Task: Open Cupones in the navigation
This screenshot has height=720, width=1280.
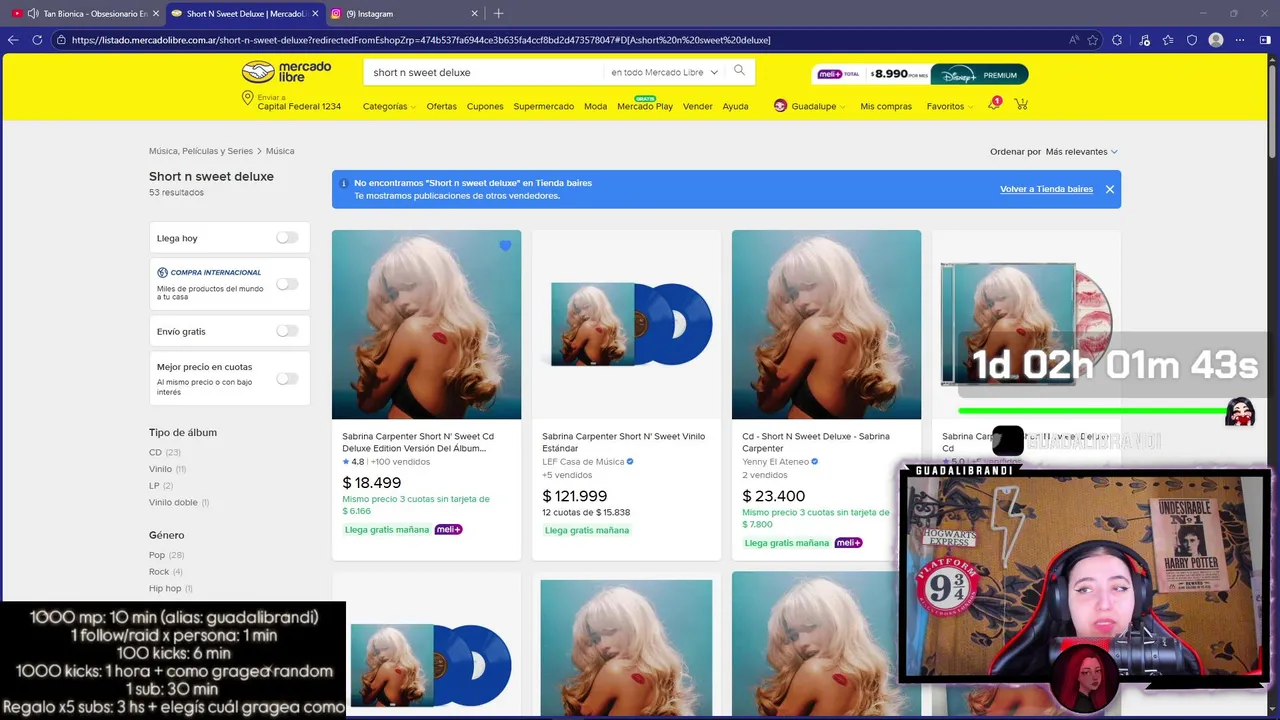Action: pyautogui.click(x=485, y=106)
